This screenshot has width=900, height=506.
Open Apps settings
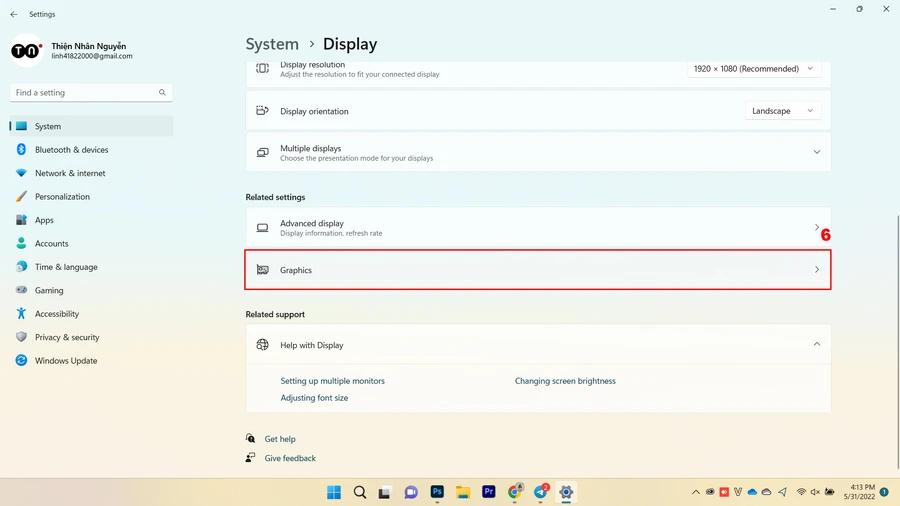[x=91, y=220]
